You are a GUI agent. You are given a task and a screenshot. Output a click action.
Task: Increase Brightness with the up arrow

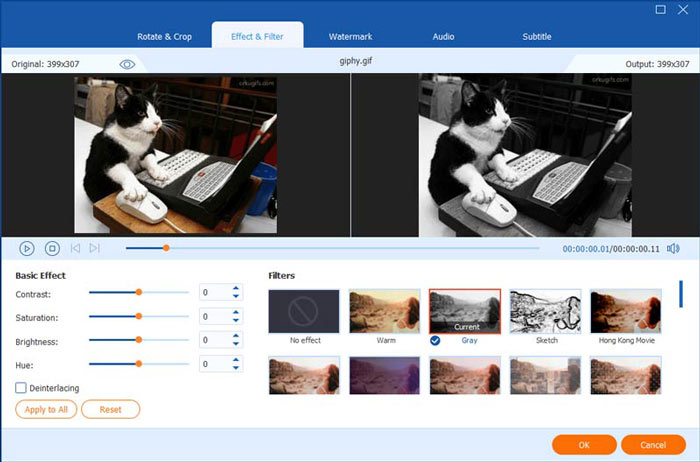click(x=236, y=336)
